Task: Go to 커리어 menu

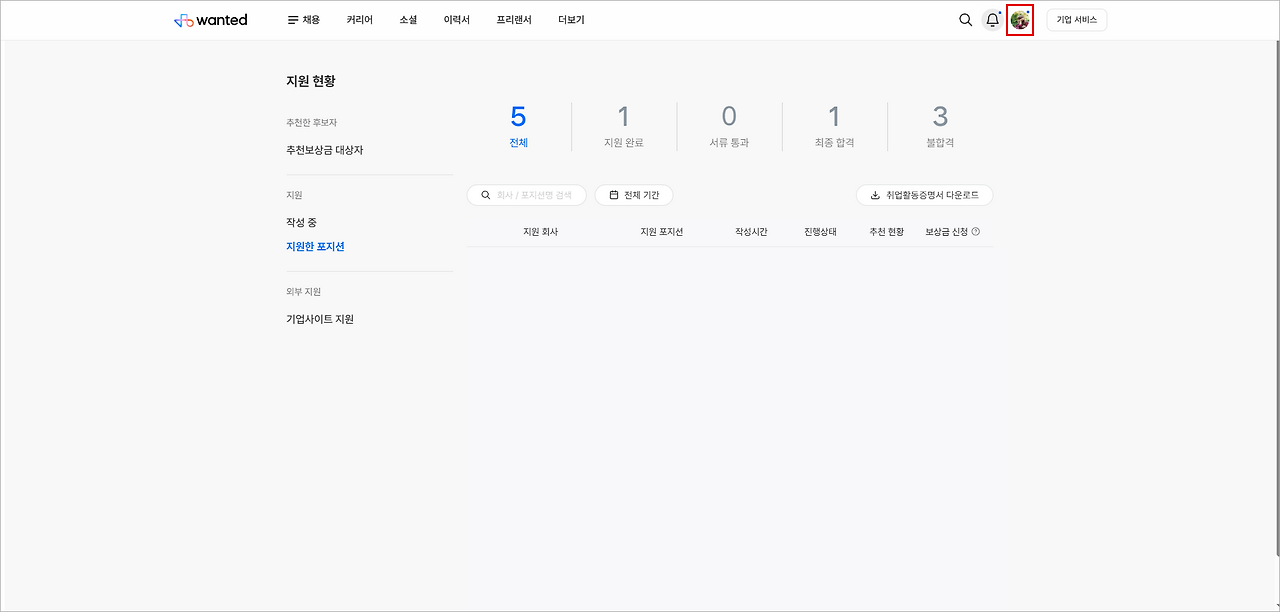Action: point(360,20)
